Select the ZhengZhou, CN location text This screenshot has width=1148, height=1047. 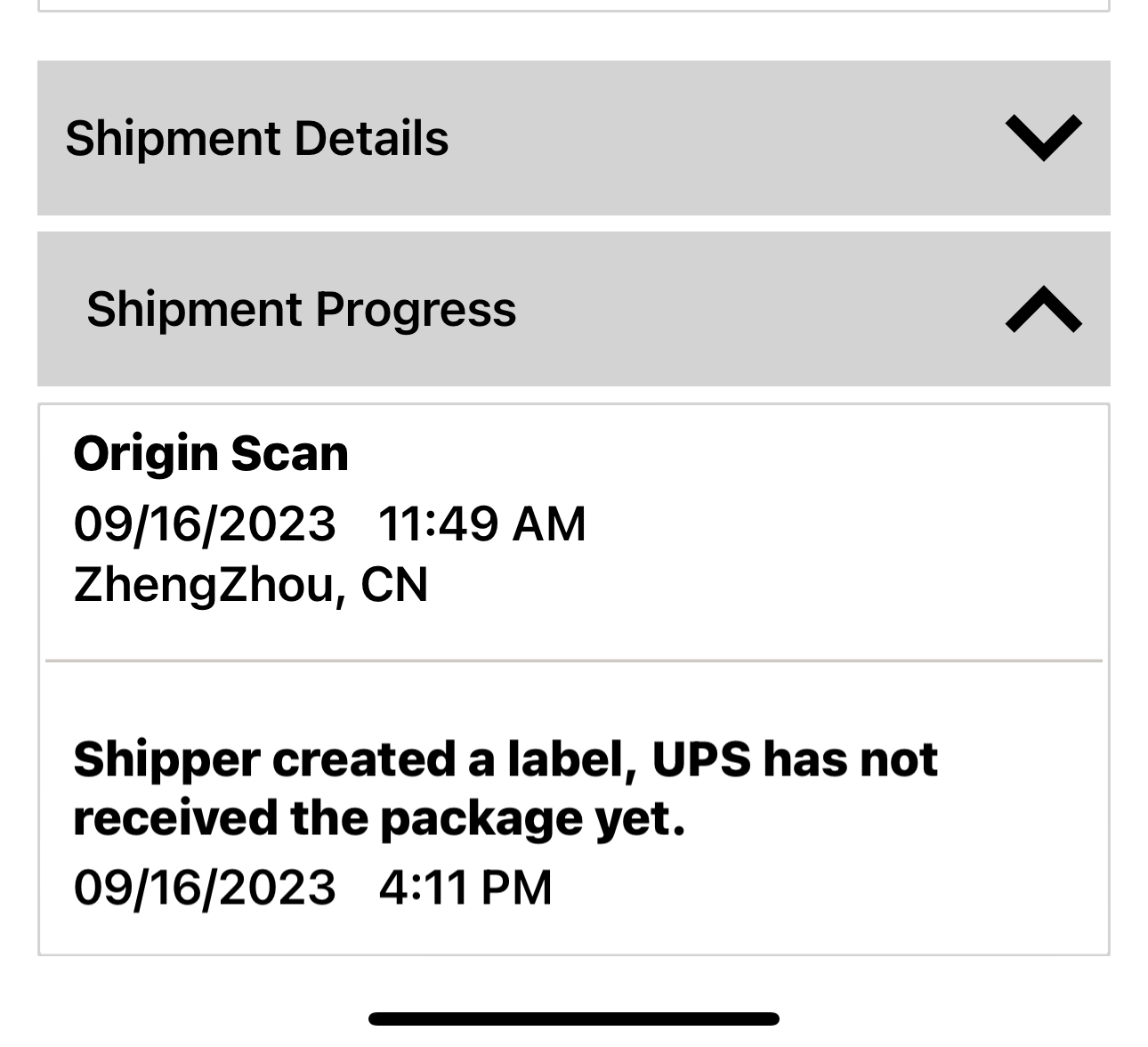point(251,585)
